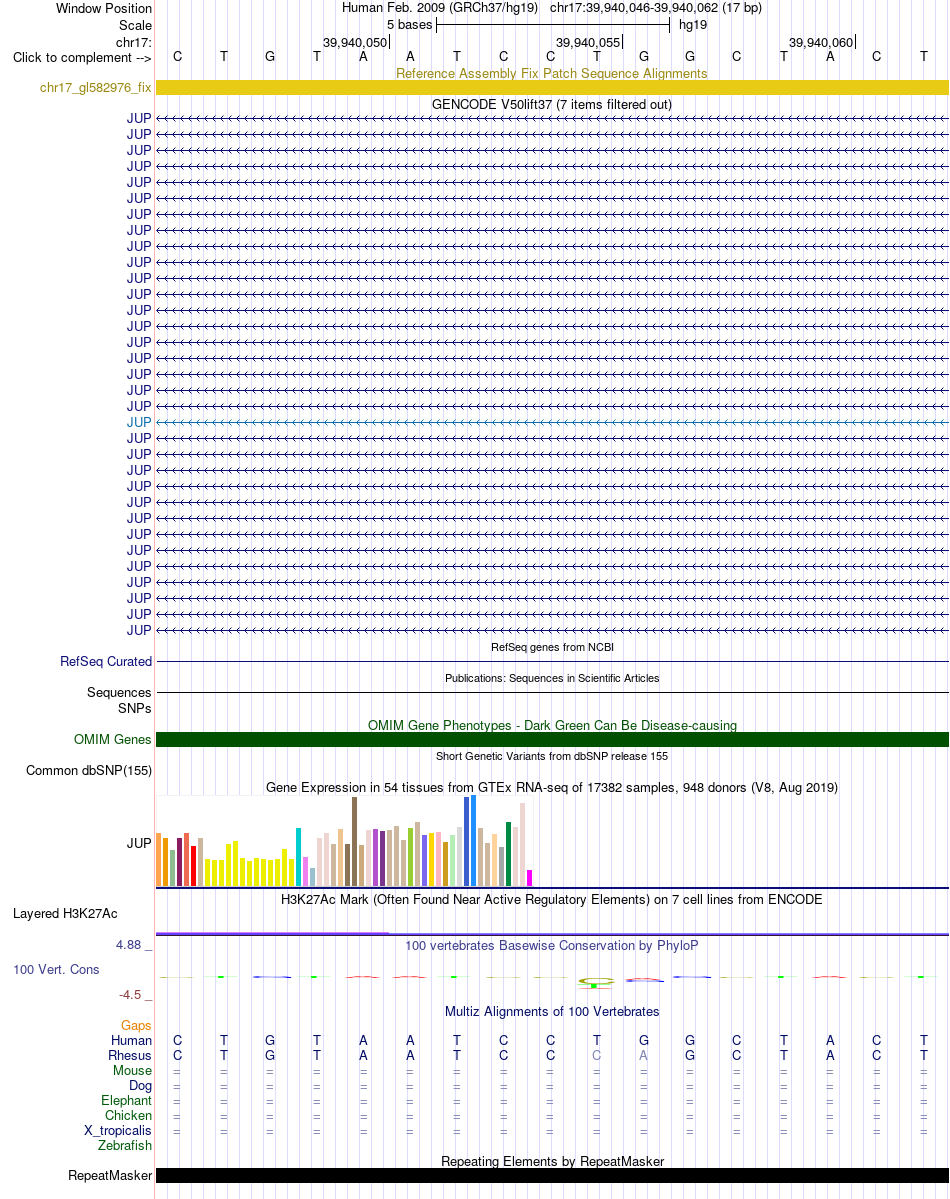Screen dimensions: 950x1199
Task: Click the Zebrafish species label
Action: click(125, 1145)
